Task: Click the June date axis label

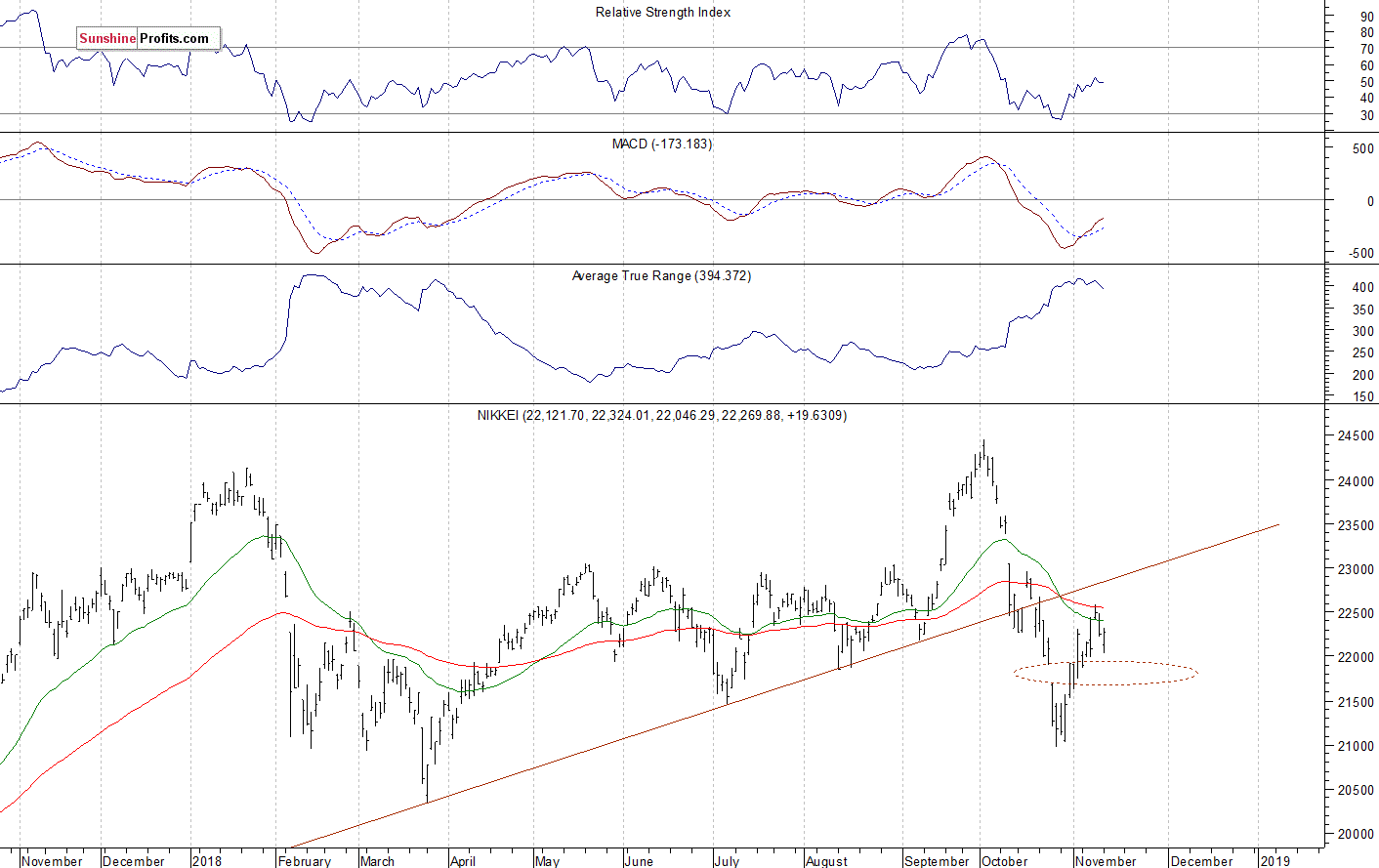Action: [x=639, y=861]
